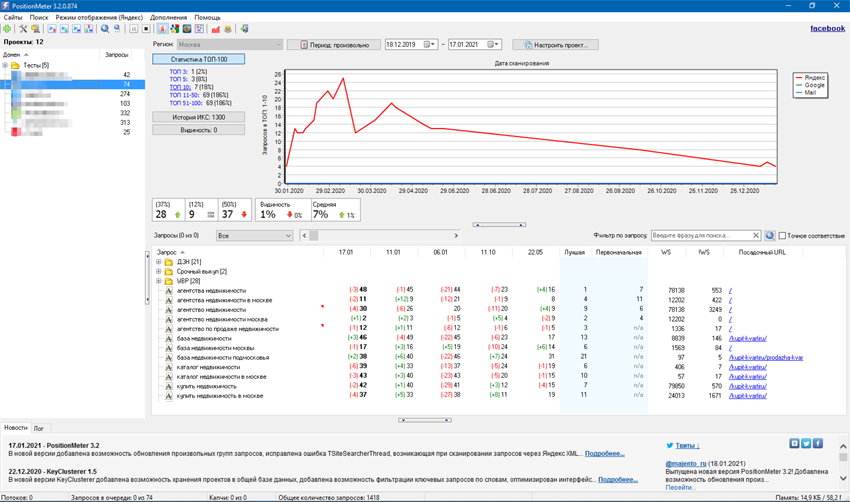Click the red bar chart toolbar icon
This screenshot has height=502, width=850.
point(216,29)
